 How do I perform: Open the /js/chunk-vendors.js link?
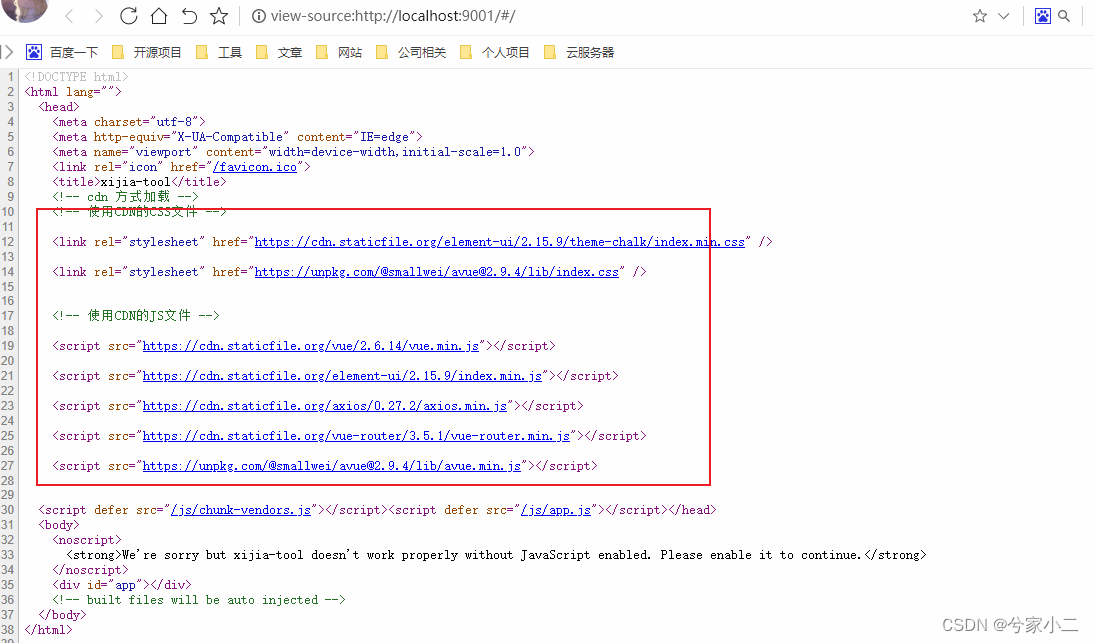click(x=241, y=510)
